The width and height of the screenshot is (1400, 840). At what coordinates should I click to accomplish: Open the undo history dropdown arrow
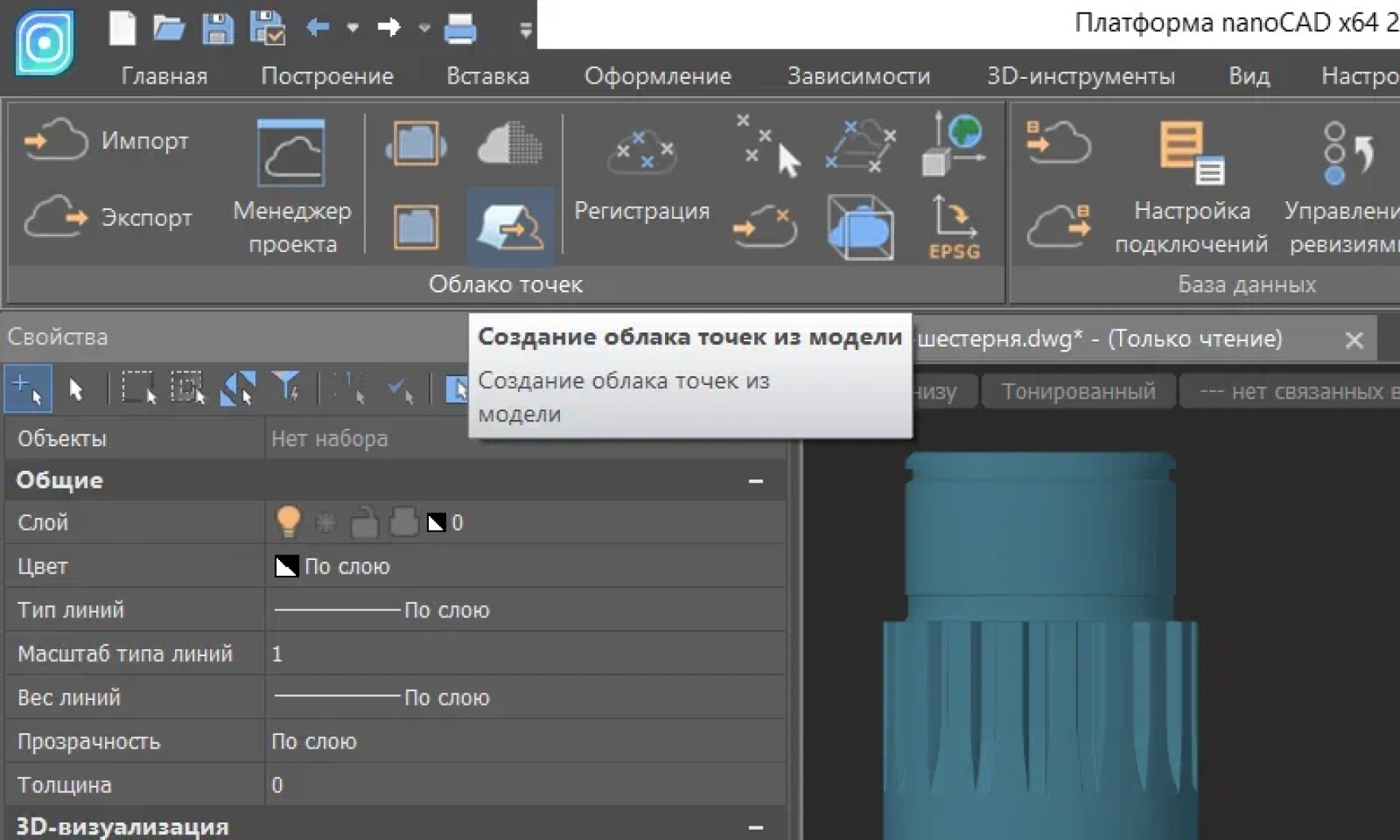[353, 29]
